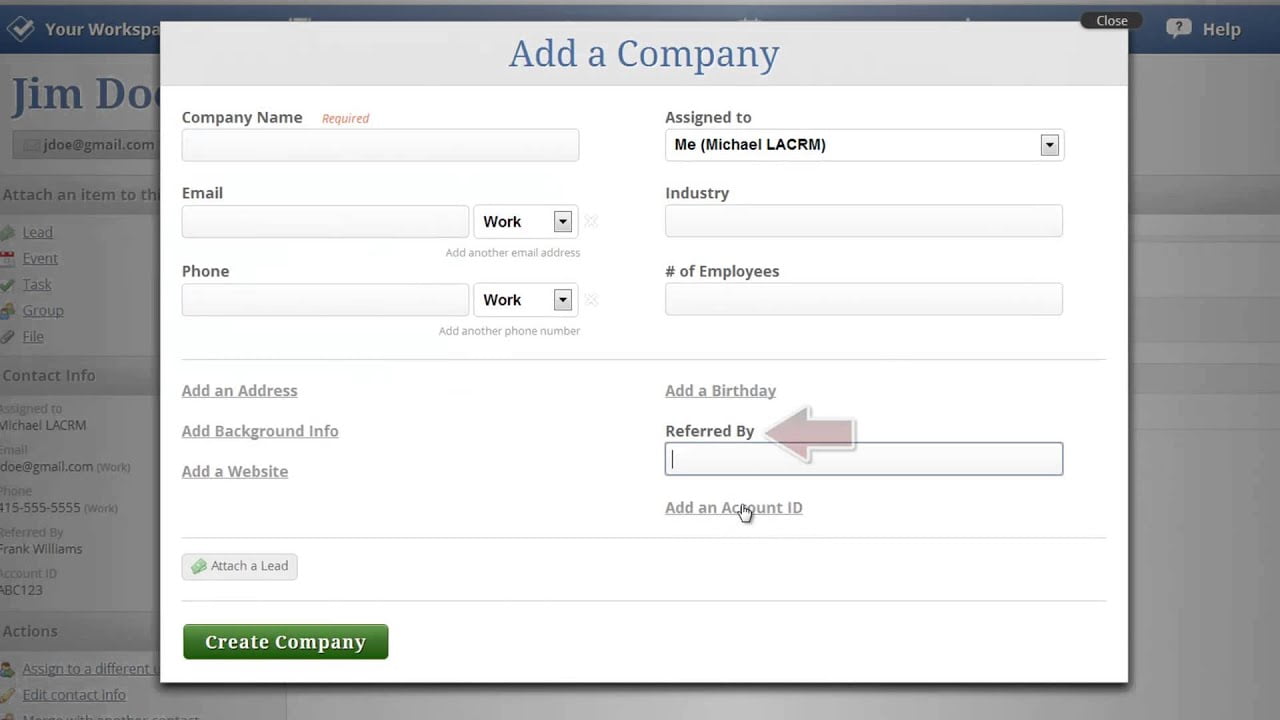1280x720 pixels.
Task: Click the Task checkmark icon in sidebar
Action: point(8,285)
